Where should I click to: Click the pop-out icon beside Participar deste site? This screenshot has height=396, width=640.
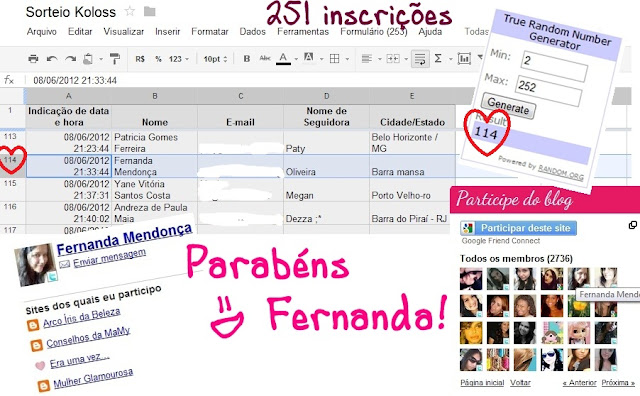(632, 225)
